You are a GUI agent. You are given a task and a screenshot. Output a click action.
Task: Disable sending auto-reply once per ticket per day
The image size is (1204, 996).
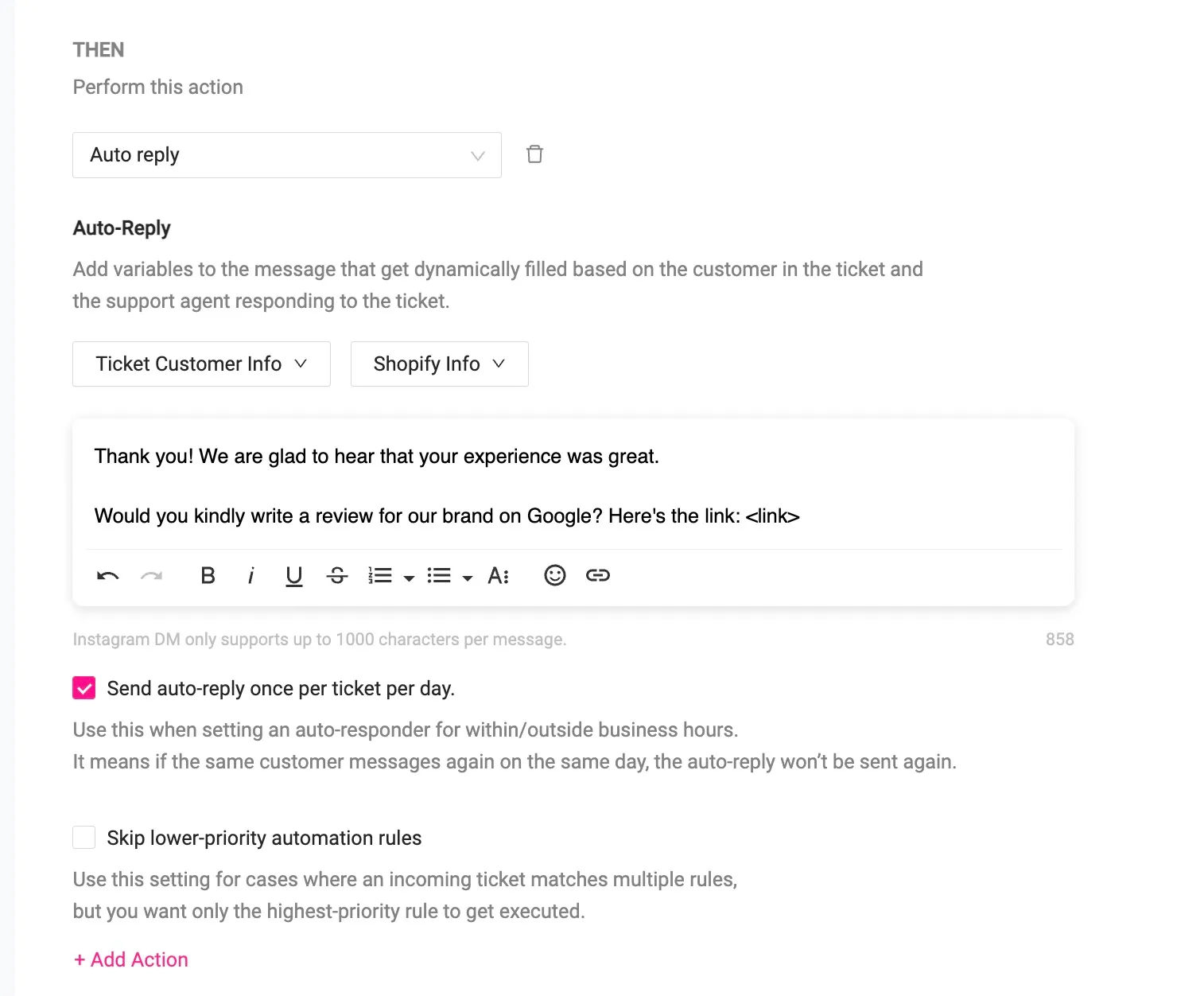coord(84,687)
